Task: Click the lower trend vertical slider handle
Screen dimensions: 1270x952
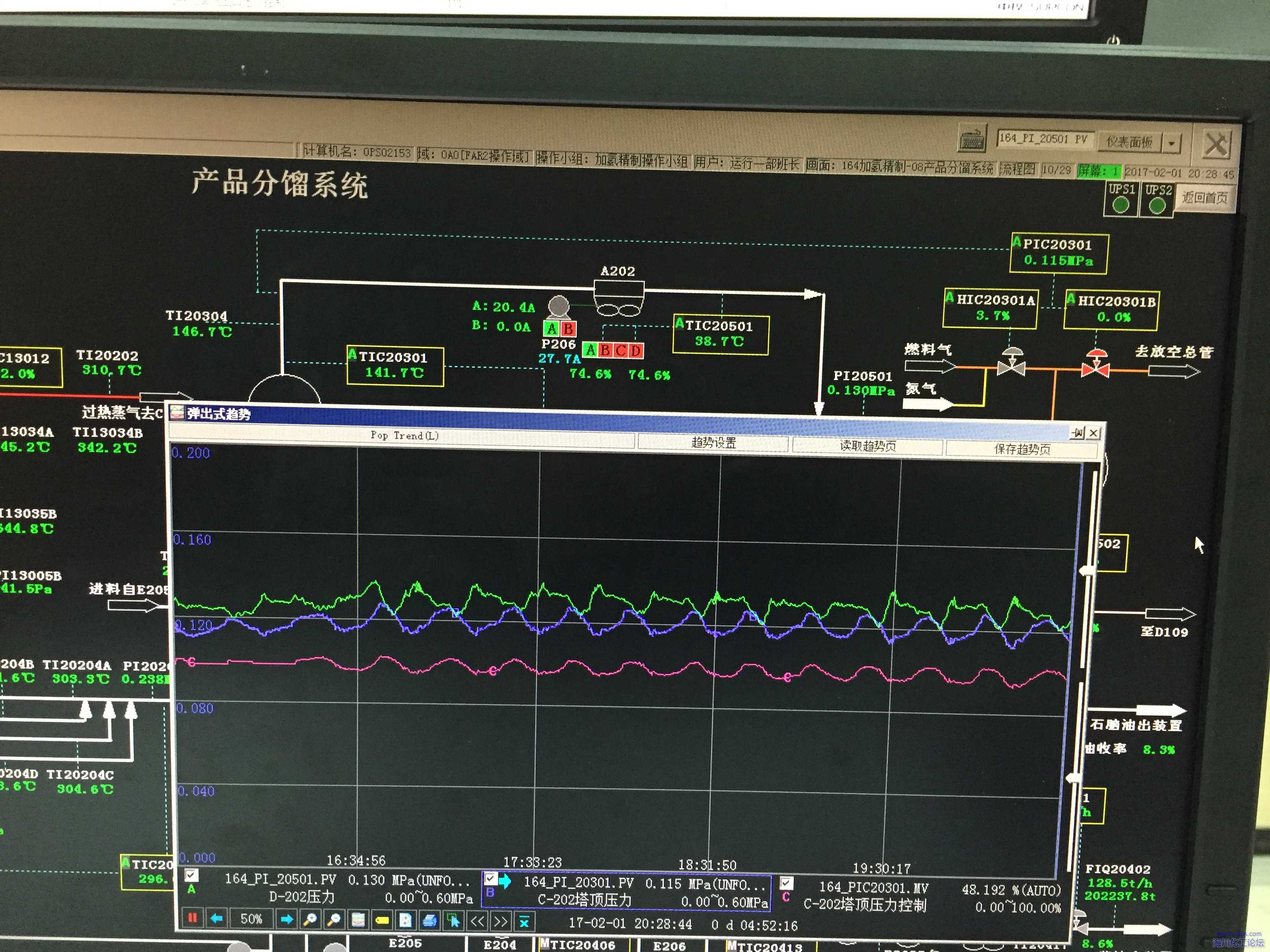Action: click(x=1073, y=778)
